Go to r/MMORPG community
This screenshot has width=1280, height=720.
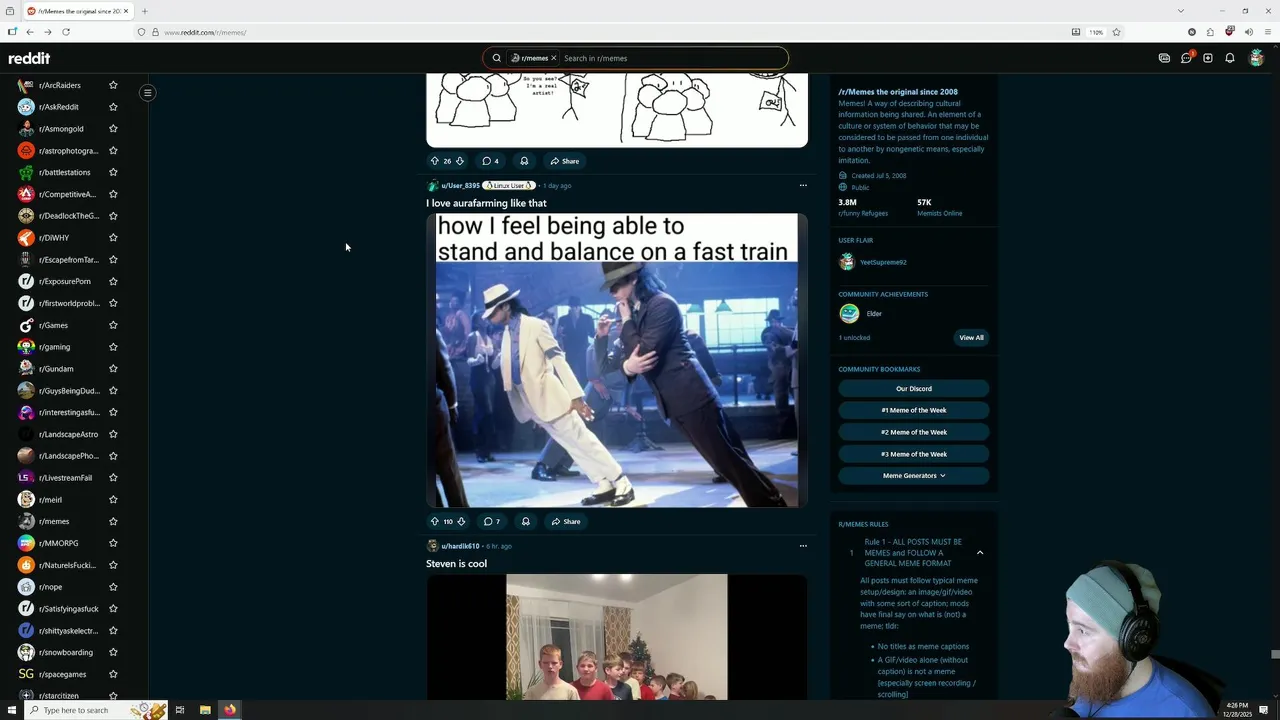point(58,543)
